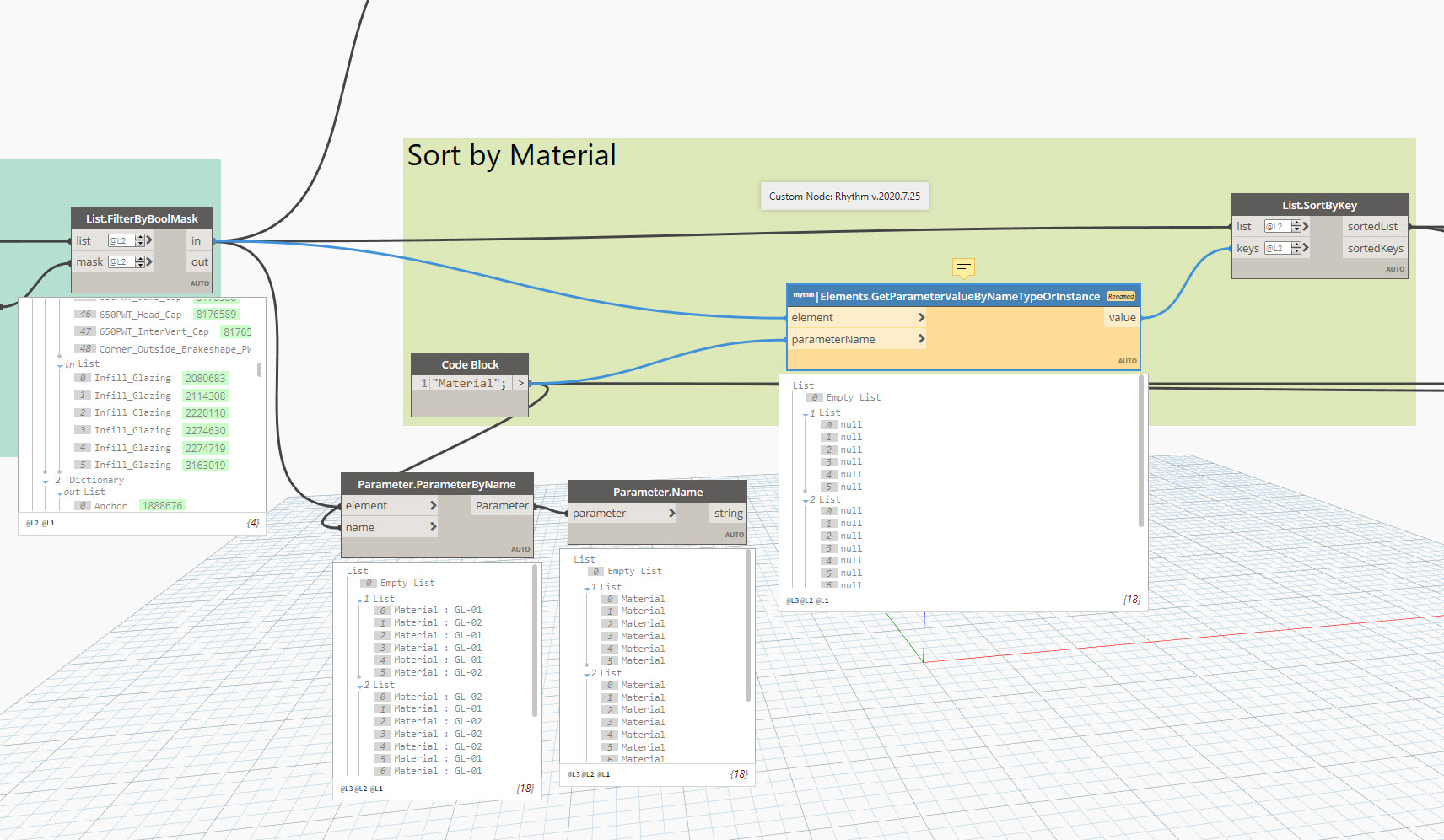The height and width of the screenshot is (840, 1444).
Task: Click element ID 1888676 next to Anchor
Action: point(162,505)
